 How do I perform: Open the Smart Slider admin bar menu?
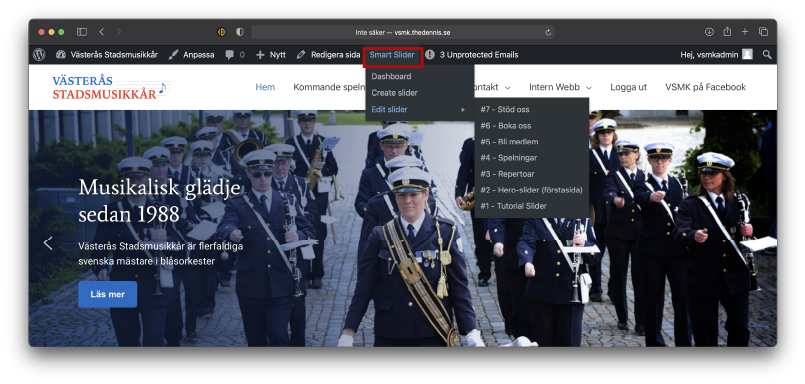point(392,54)
